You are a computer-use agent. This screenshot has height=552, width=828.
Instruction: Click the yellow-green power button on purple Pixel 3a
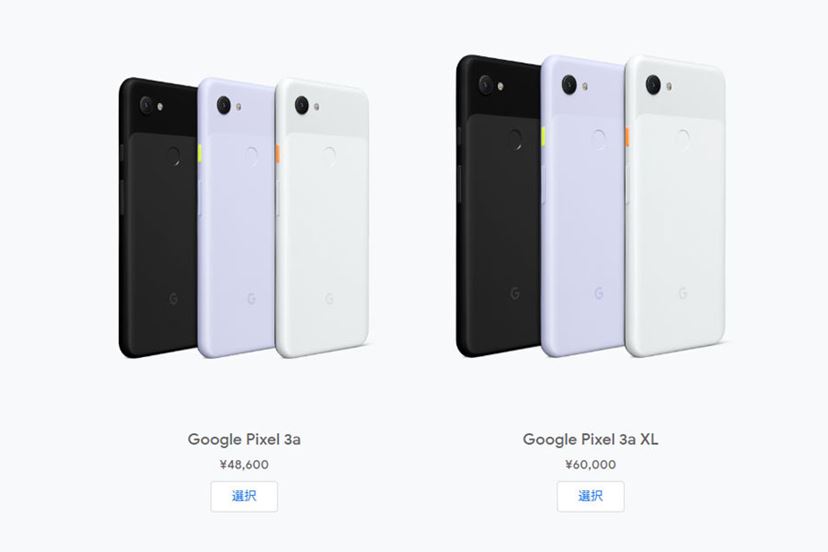tap(200, 154)
